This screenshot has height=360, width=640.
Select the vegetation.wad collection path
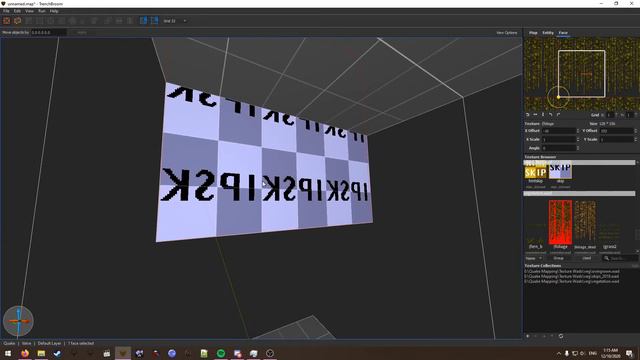coord(572,281)
